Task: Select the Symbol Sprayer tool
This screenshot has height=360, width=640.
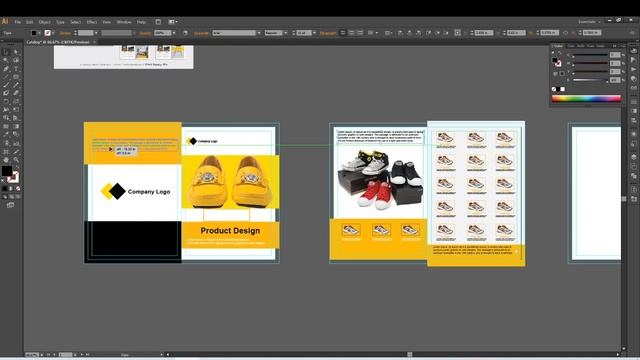Action: coord(6,143)
